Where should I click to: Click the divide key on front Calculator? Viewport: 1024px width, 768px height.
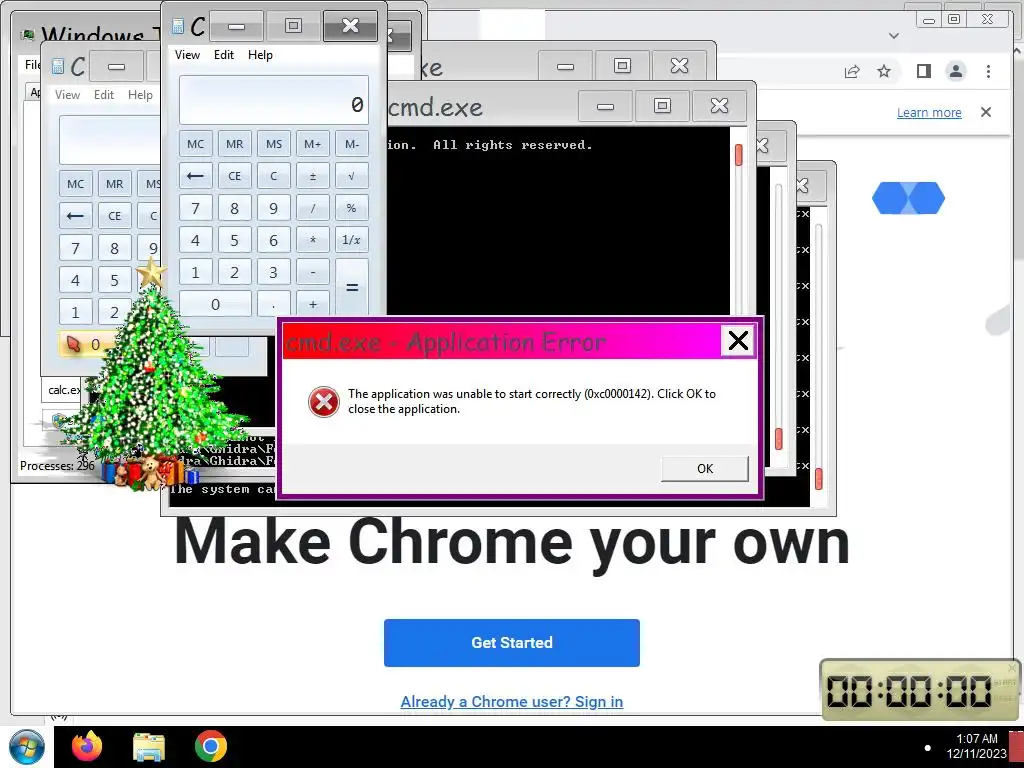click(313, 208)
